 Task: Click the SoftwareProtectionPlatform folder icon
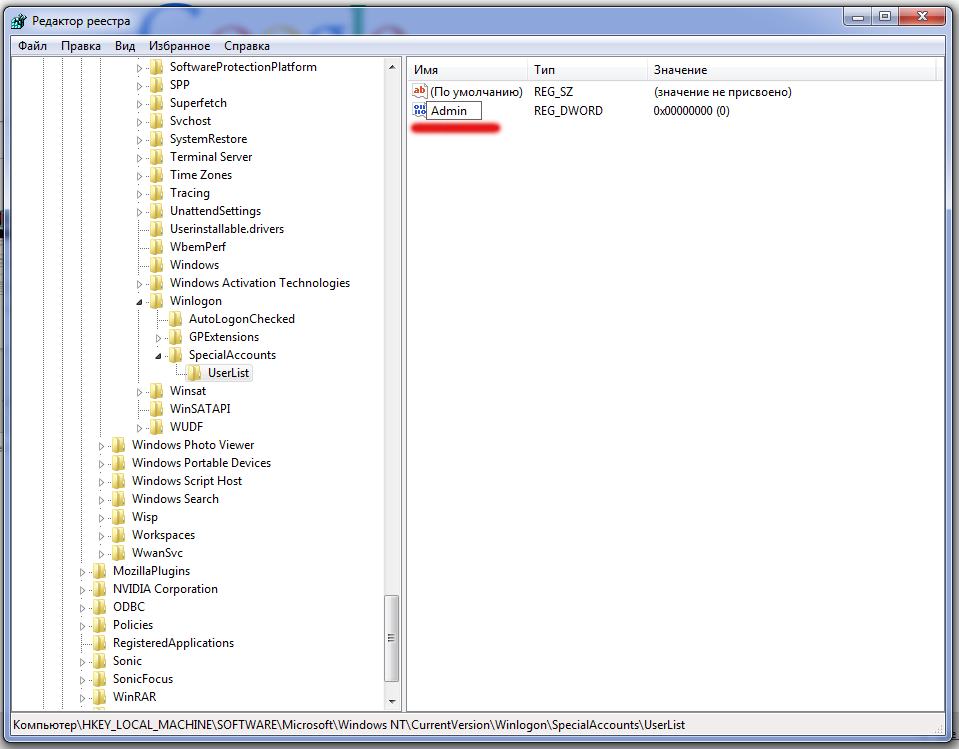pos(157,67)
